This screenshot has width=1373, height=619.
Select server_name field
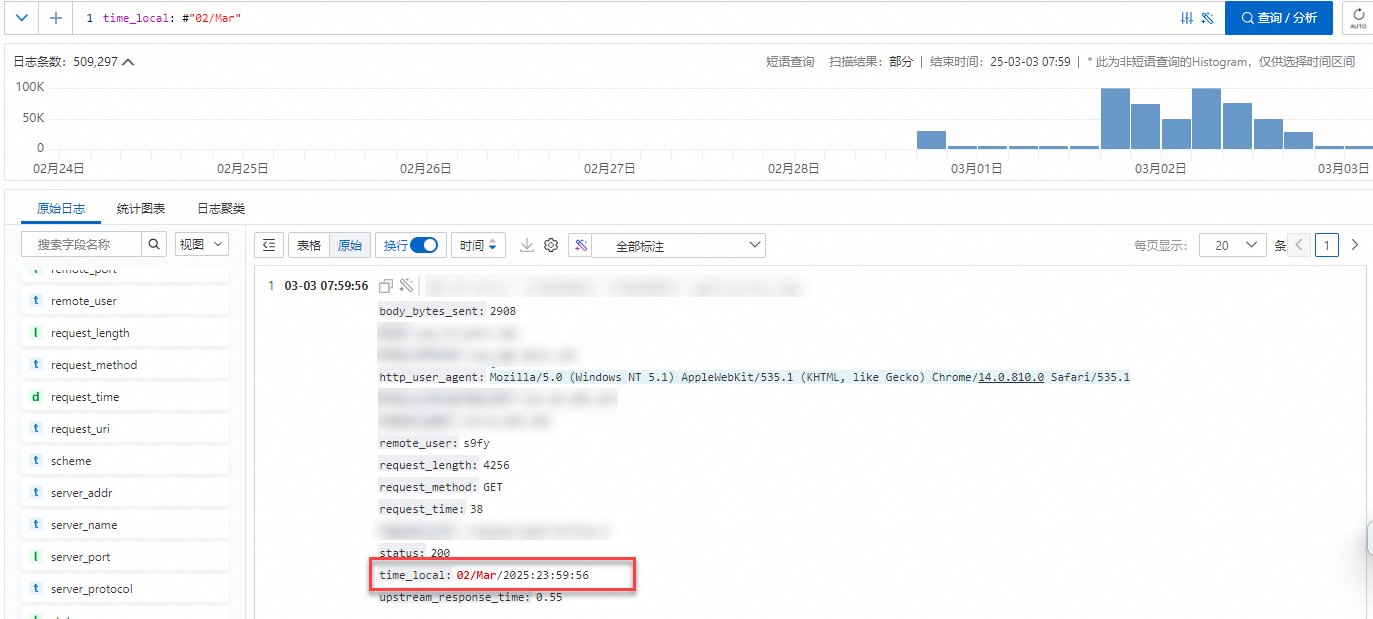click(x=125, y=525)
